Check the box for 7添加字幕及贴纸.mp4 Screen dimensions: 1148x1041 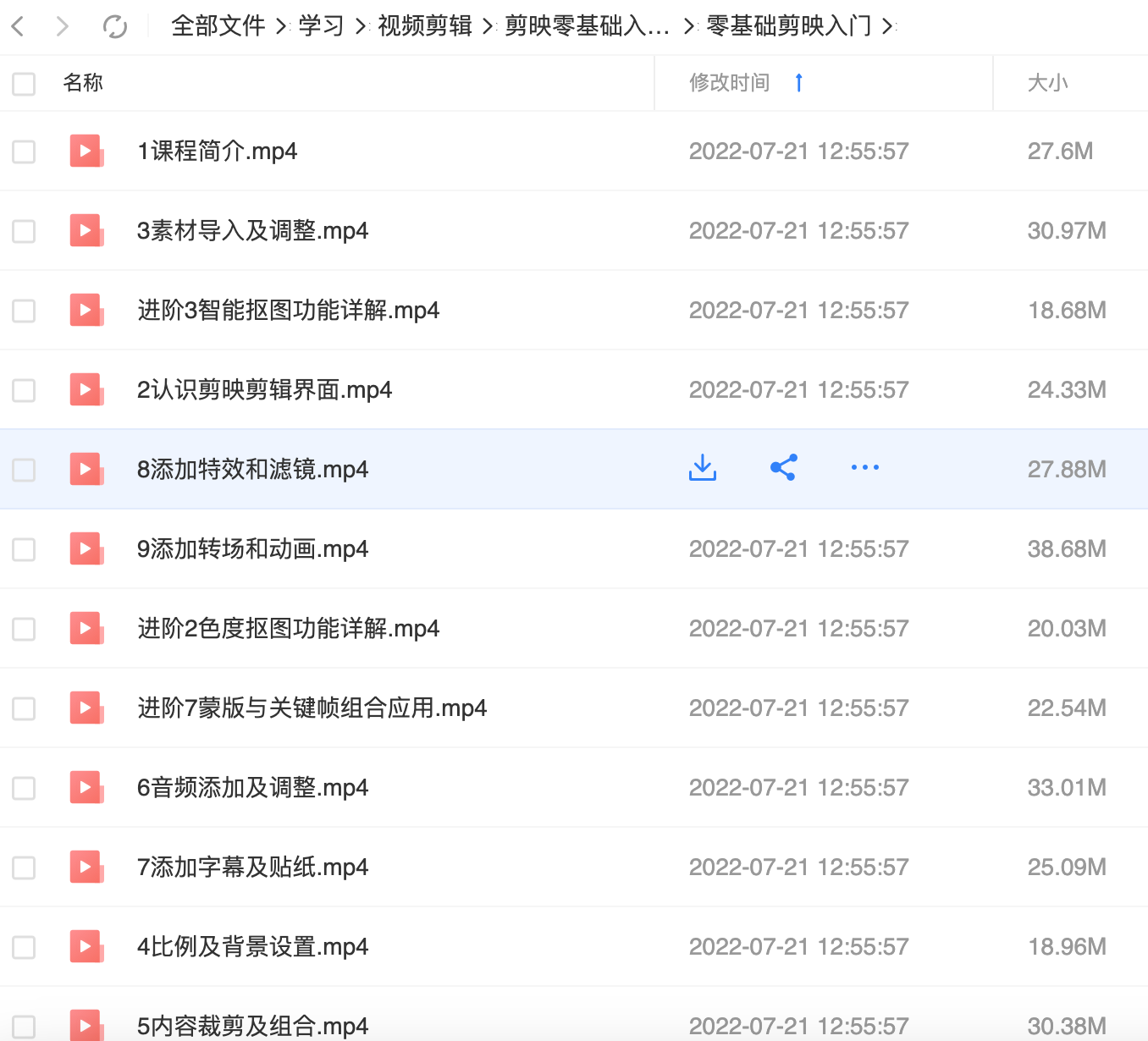tap(24, 868)
